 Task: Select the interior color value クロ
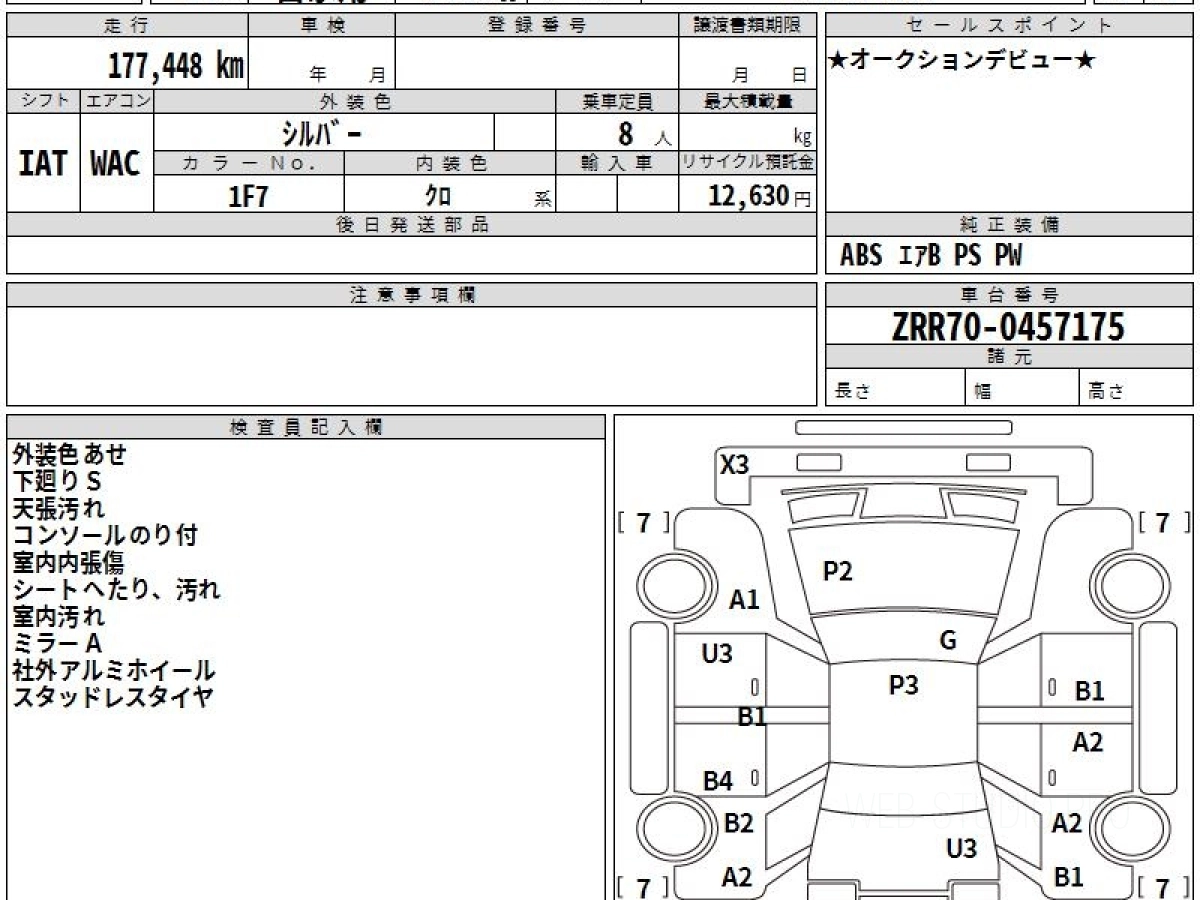(438, 196)
